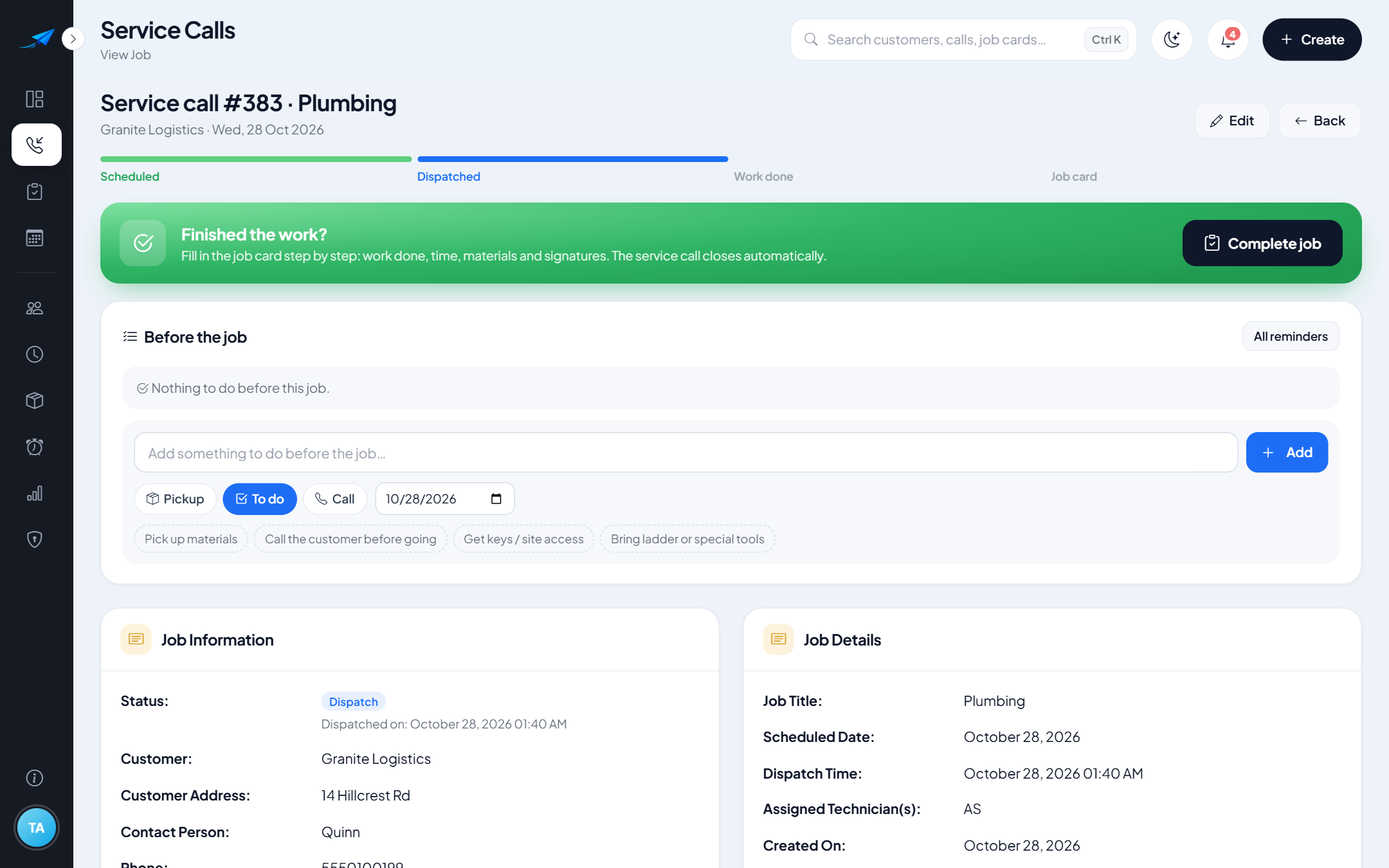Open the bar chart reports icon in sidebar

coord(35,493)
